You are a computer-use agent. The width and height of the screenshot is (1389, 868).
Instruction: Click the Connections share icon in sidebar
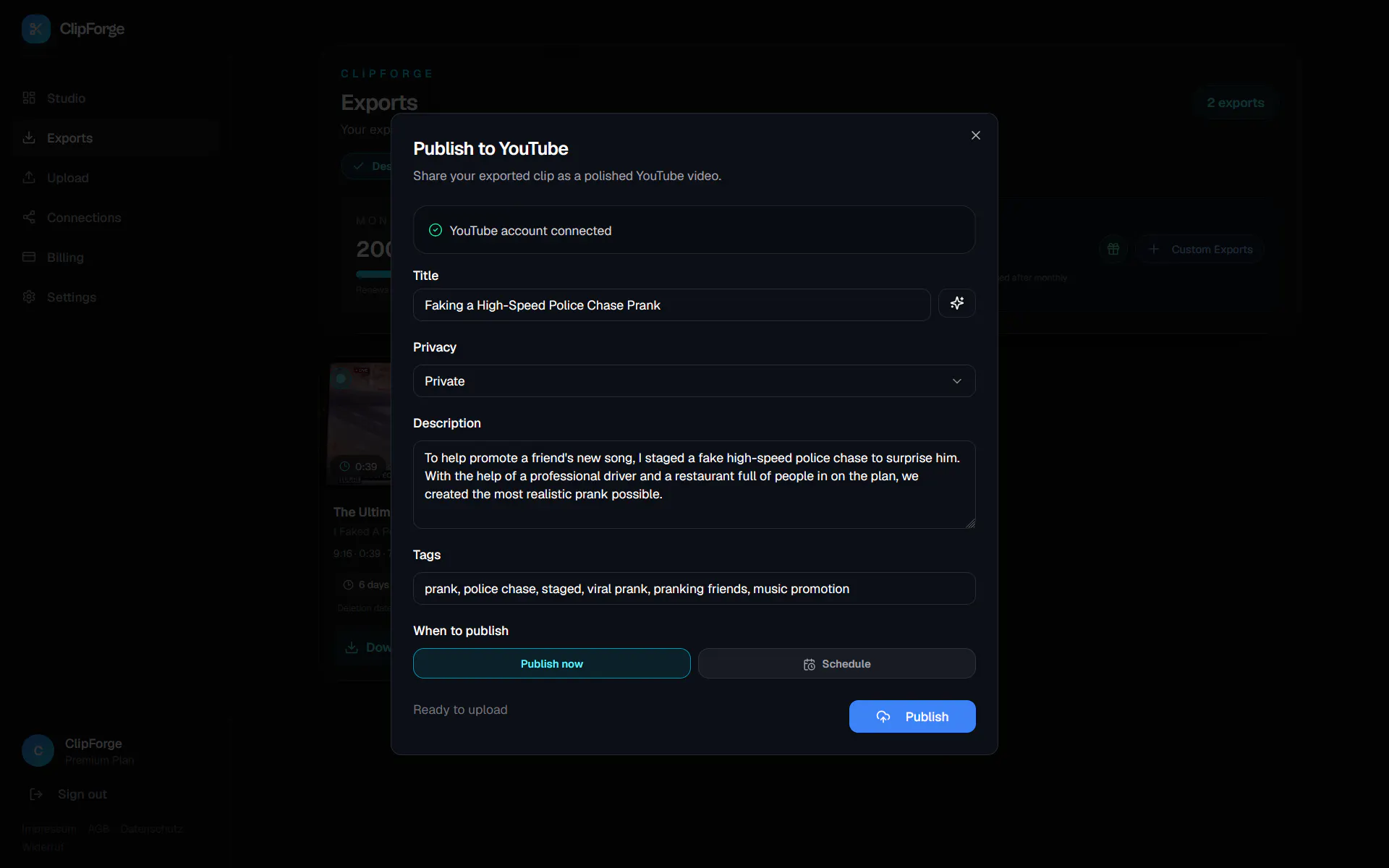pyautogui.click(x=29, y=217)
